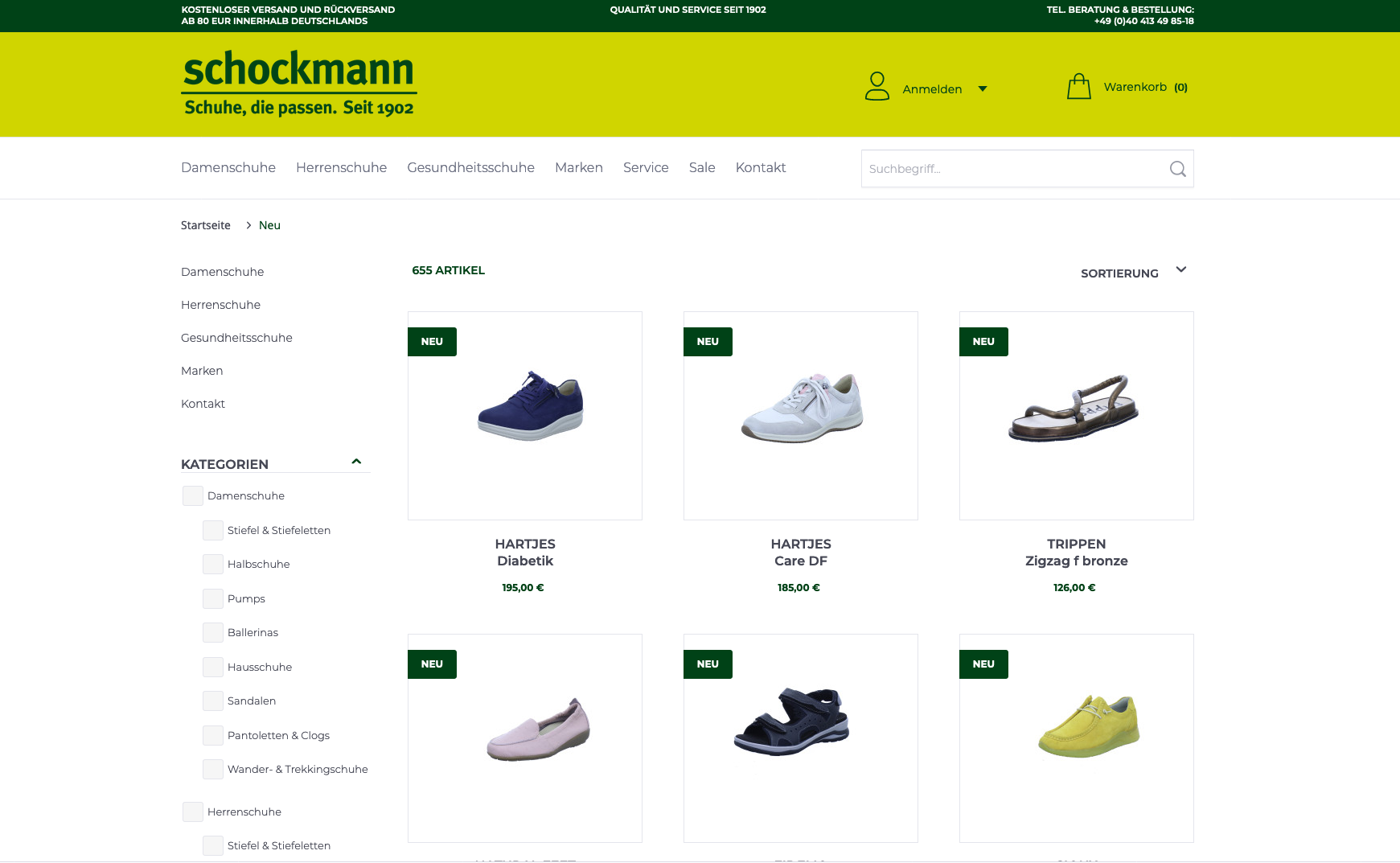Open the shopping bag cart icon

(1078, 86)
